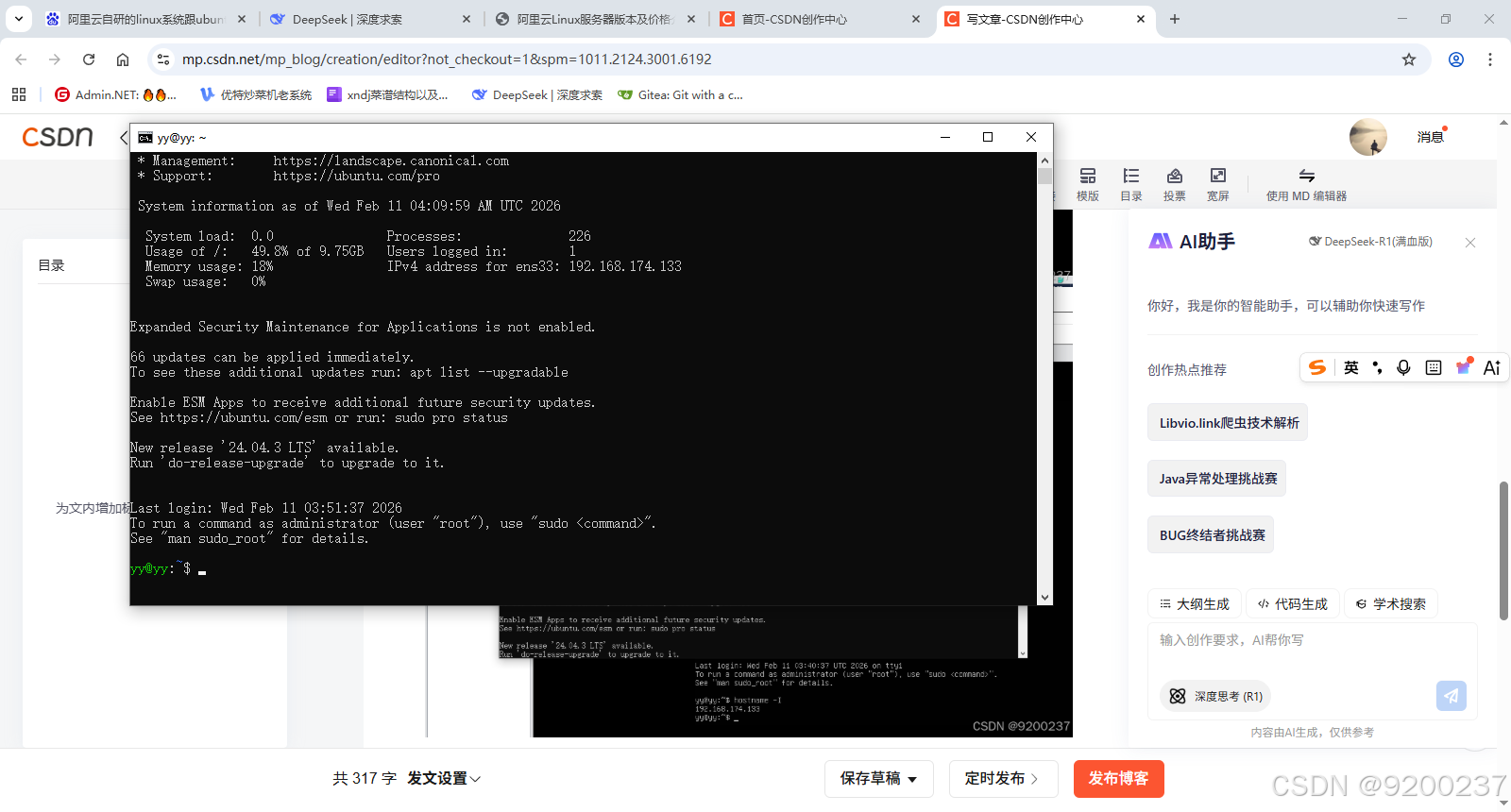This screenshot has height=812, width=1511.
Task: Select the DeepSeek-R1(满血版) model label
Action: point(1370,242)
